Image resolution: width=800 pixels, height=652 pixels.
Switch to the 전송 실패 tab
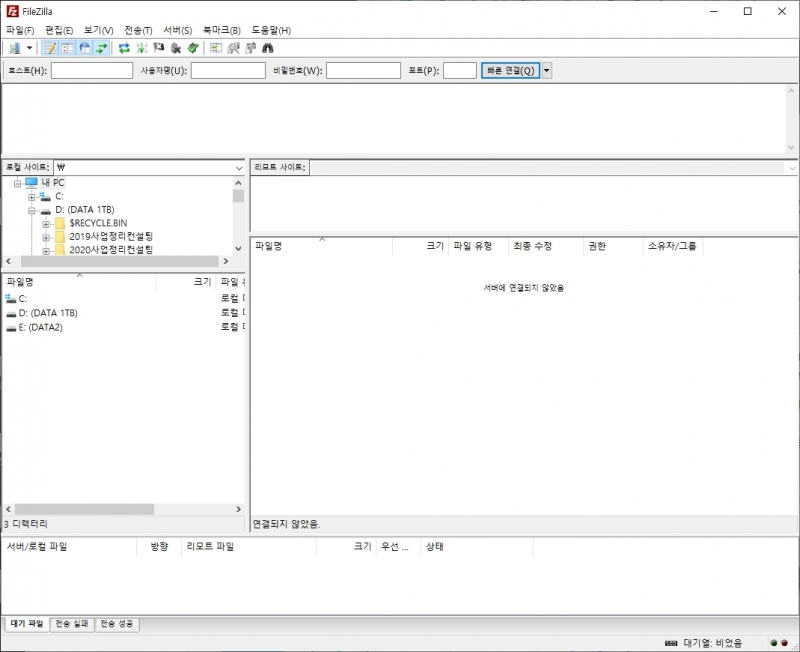point(72,623)
